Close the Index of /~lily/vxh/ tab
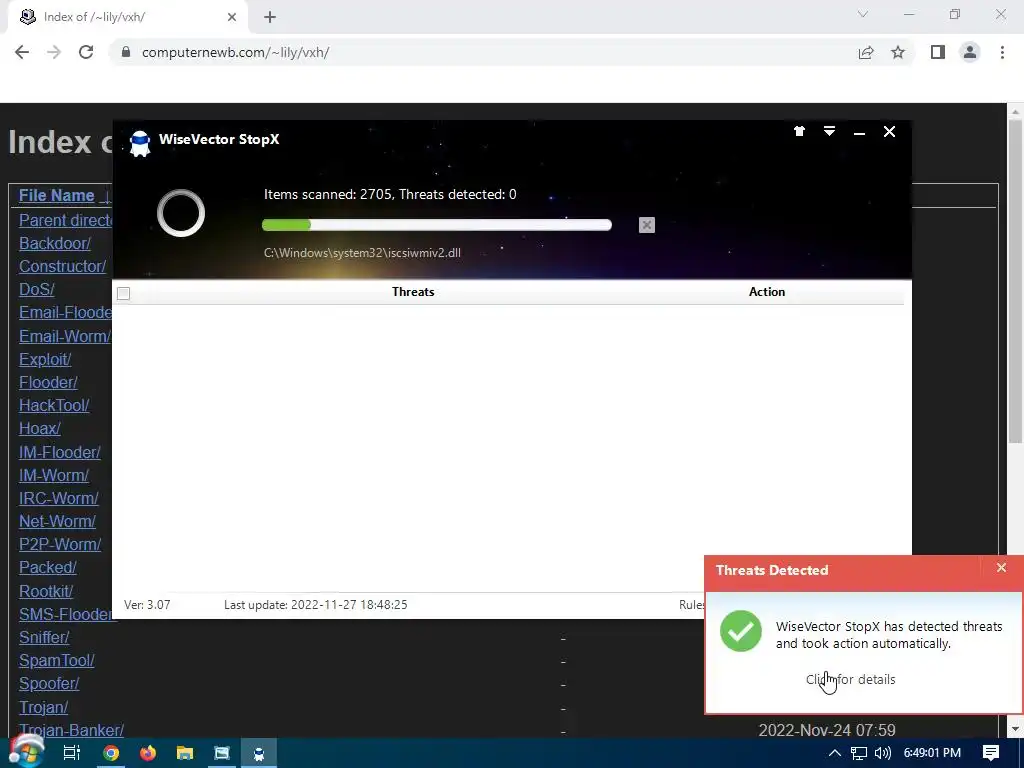 [x=231, y=18]
